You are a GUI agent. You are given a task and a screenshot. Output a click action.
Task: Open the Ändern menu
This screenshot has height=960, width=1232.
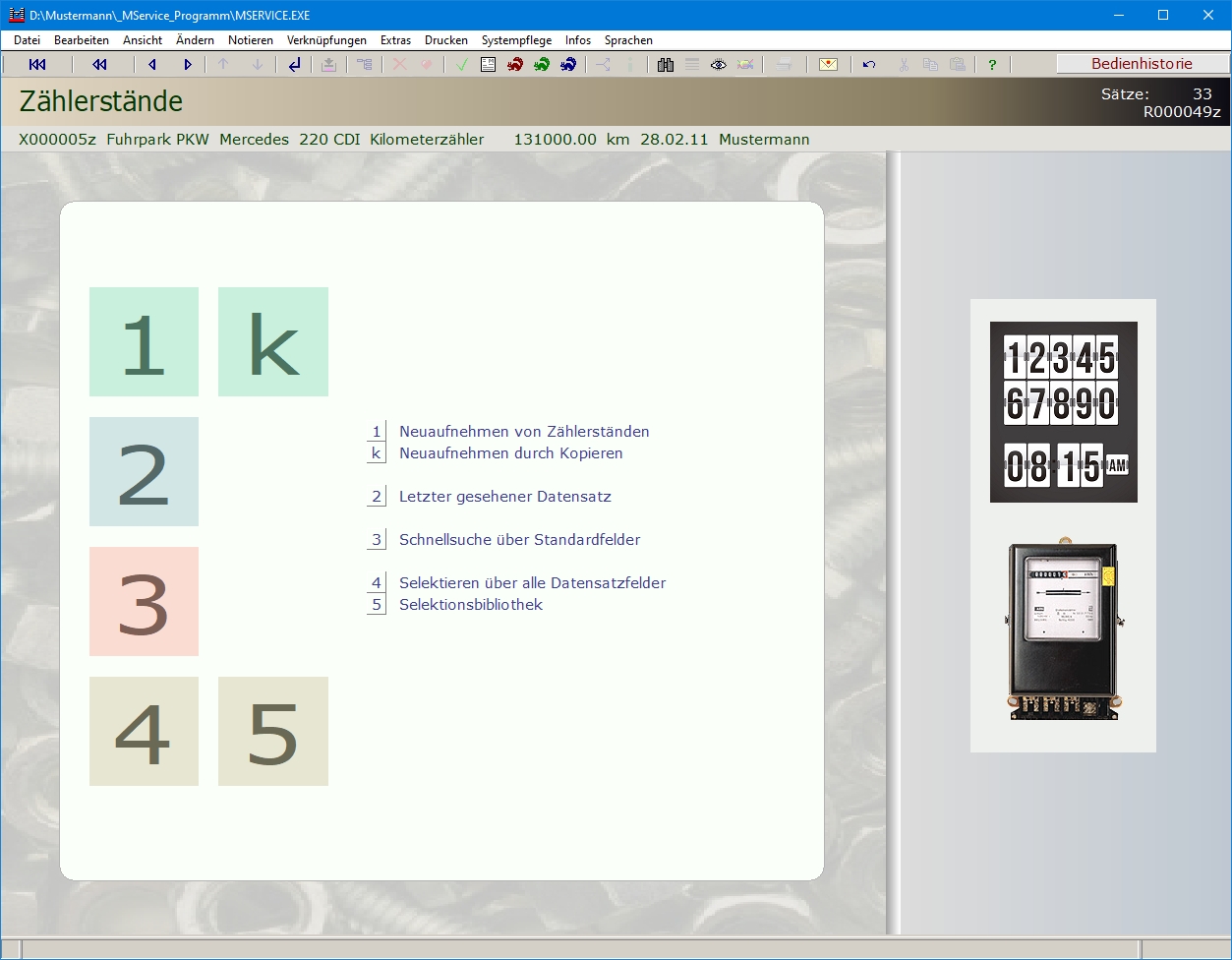pyautogui.click(x=195, y=40)
